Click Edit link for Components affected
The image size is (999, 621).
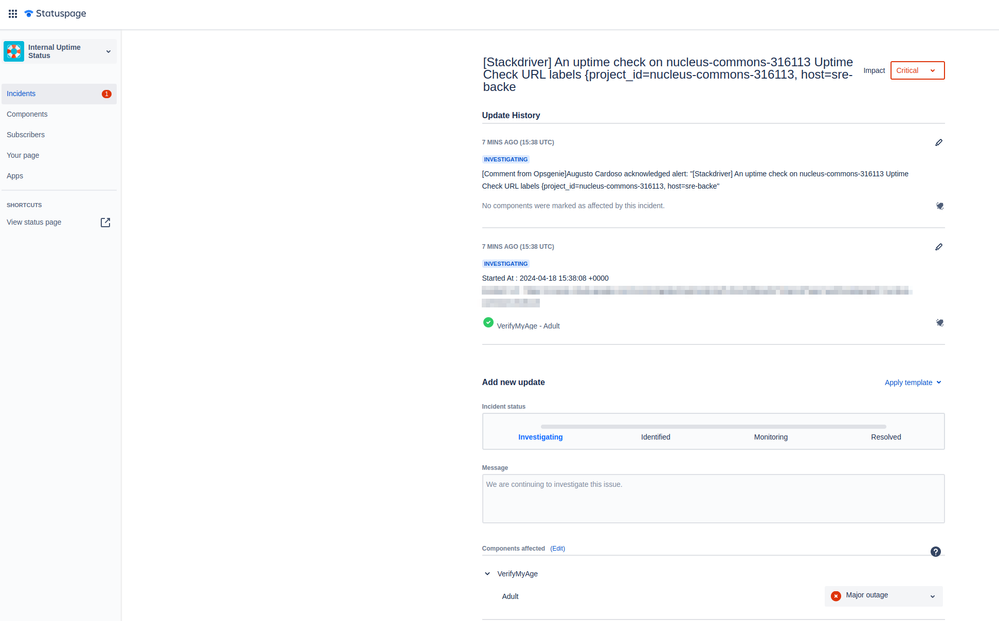coord(557,548)
